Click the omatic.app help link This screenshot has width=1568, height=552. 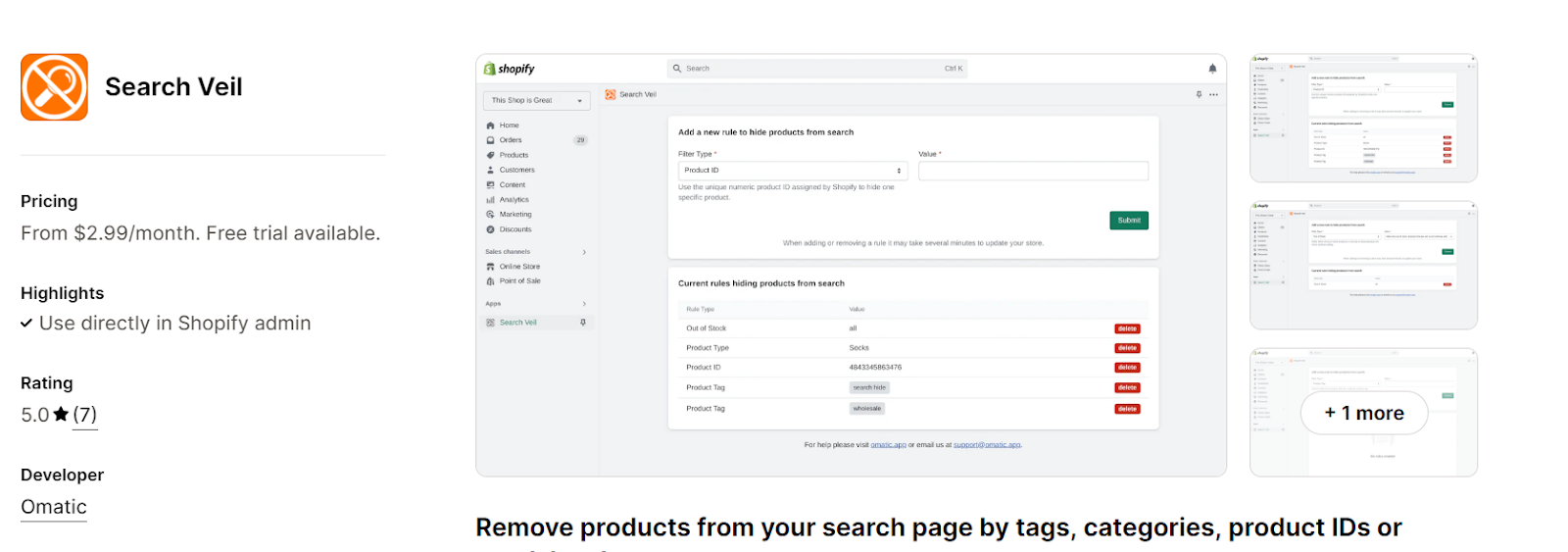(x=888, y=445)
